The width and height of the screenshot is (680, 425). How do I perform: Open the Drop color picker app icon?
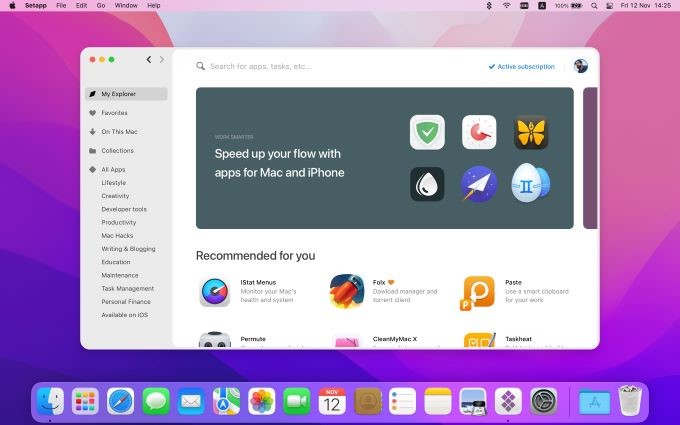427,184
